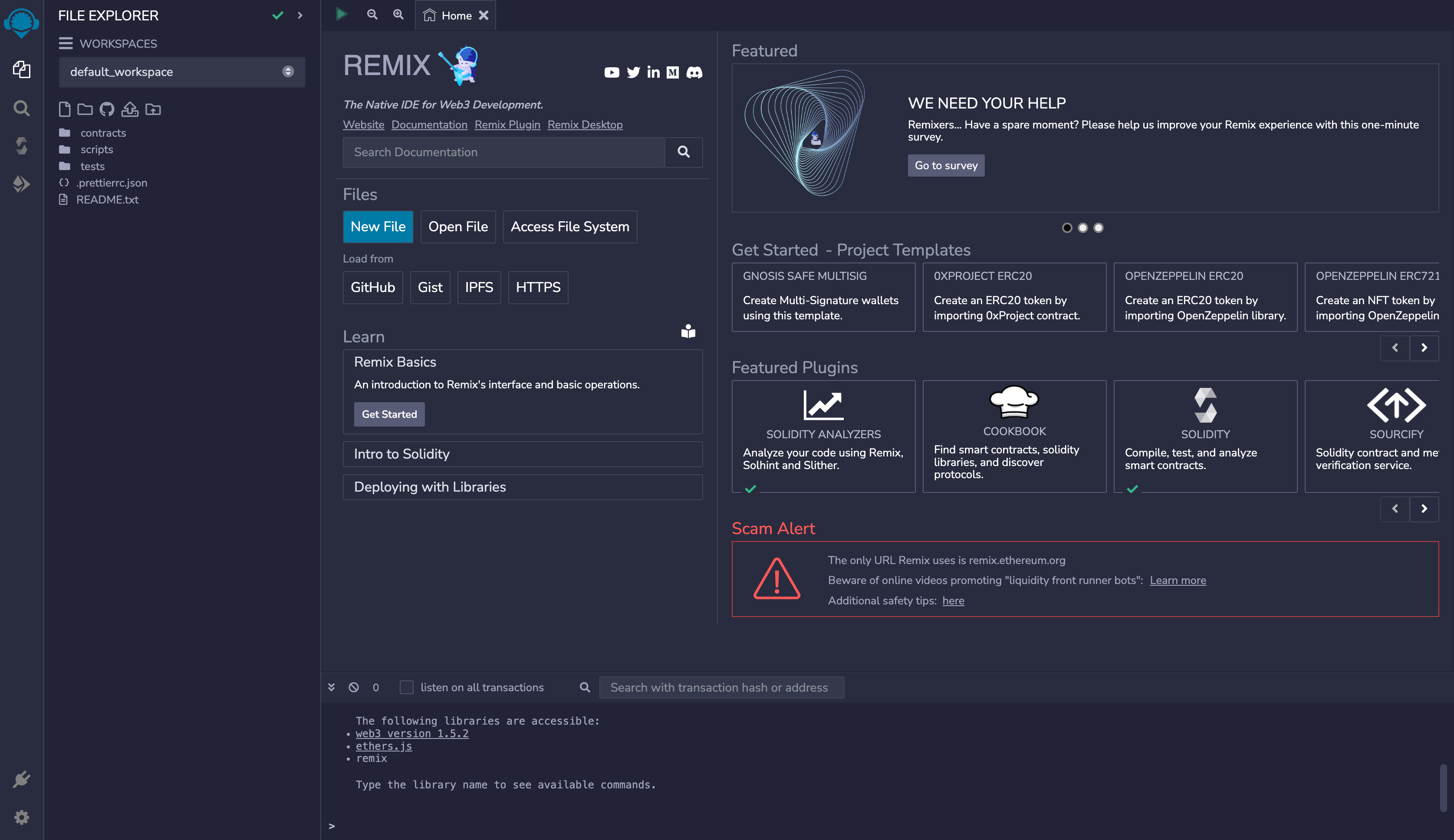Screen dimensions: 1454x840
Task: Collapse the terminal with double chevron
Action: coord(331,687)
